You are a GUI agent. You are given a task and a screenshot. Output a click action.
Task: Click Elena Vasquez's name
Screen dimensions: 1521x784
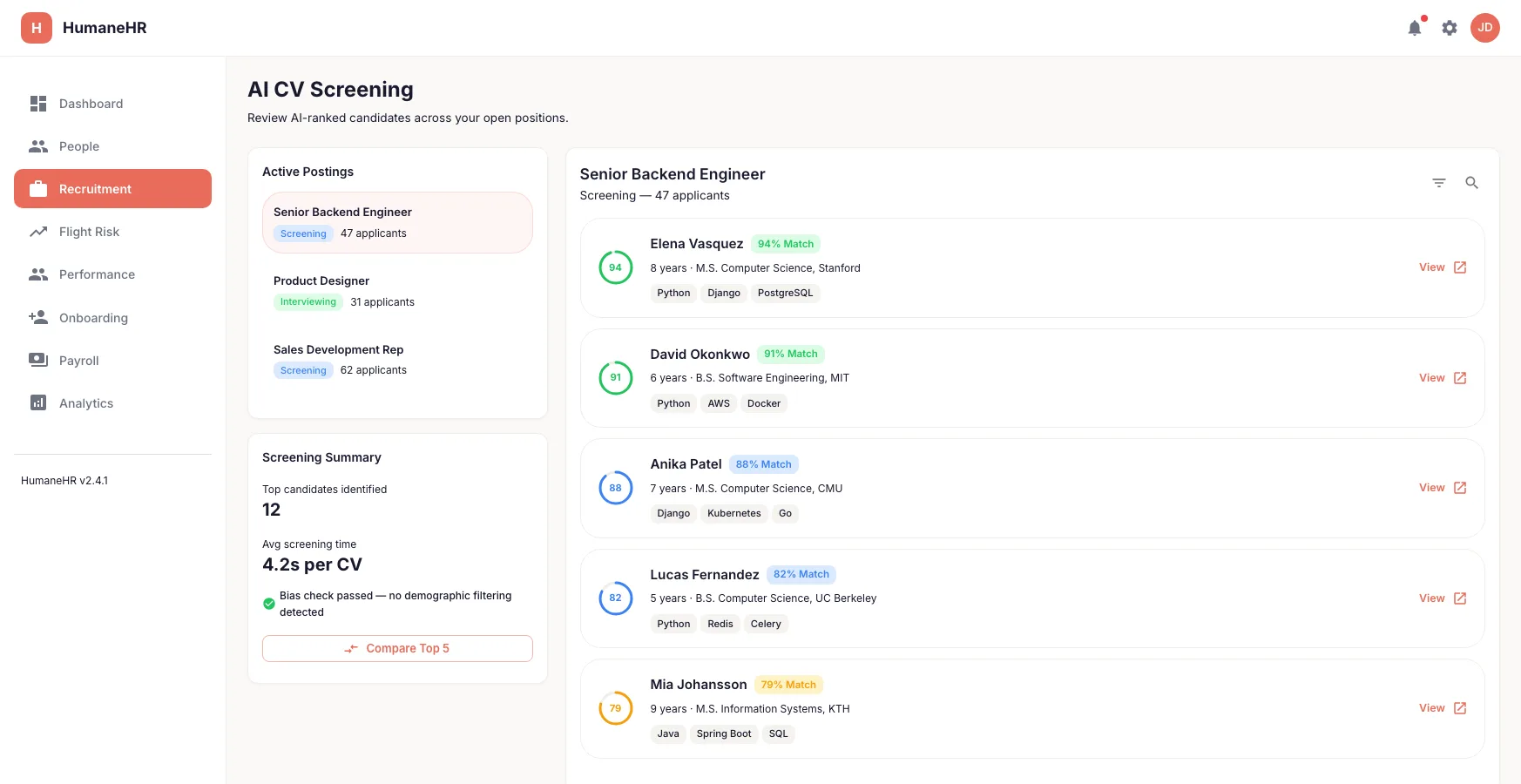click(697, 244)
